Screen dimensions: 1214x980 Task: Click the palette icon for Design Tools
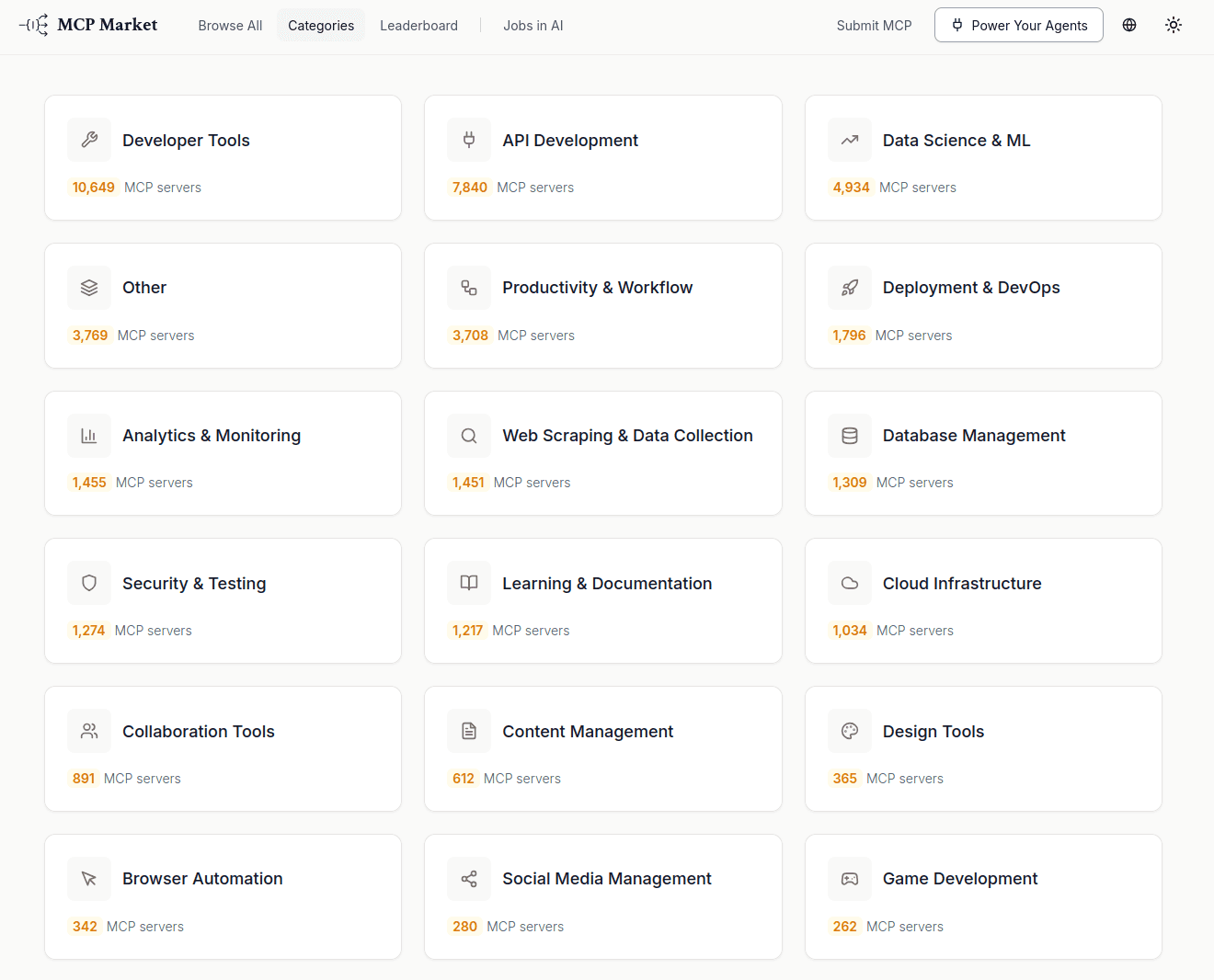[x=850, y=731]
